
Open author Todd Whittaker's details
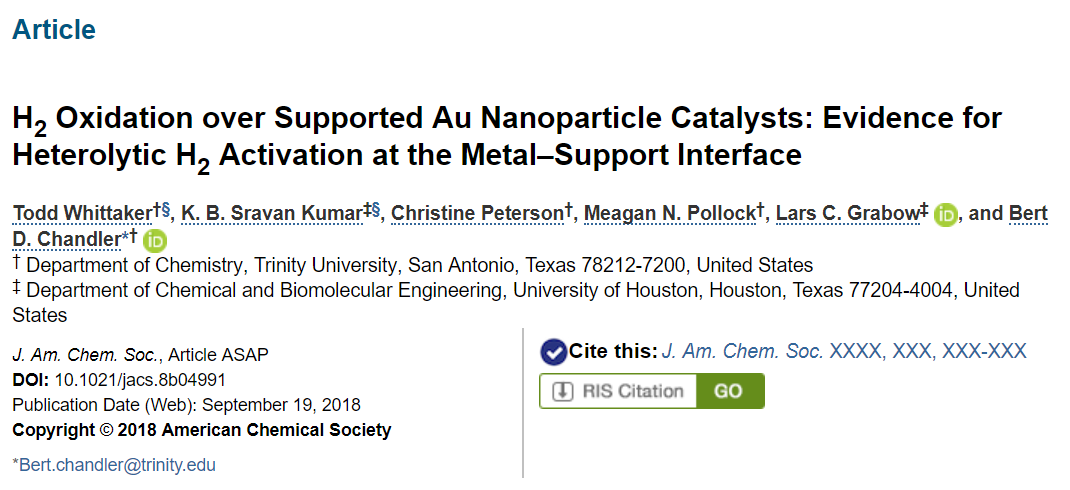point(83,214)
